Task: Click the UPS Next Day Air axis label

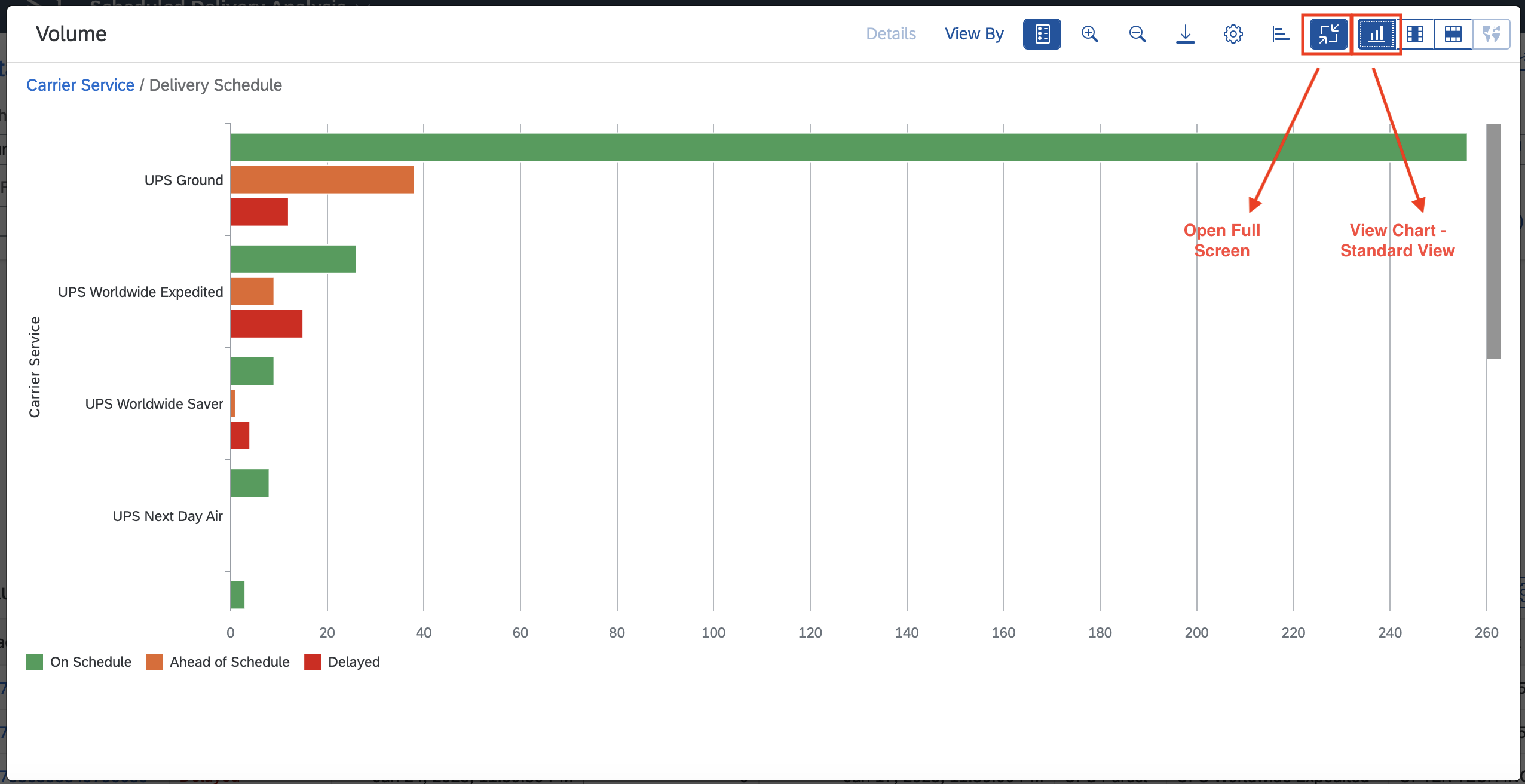Action: tap(168, 516)
